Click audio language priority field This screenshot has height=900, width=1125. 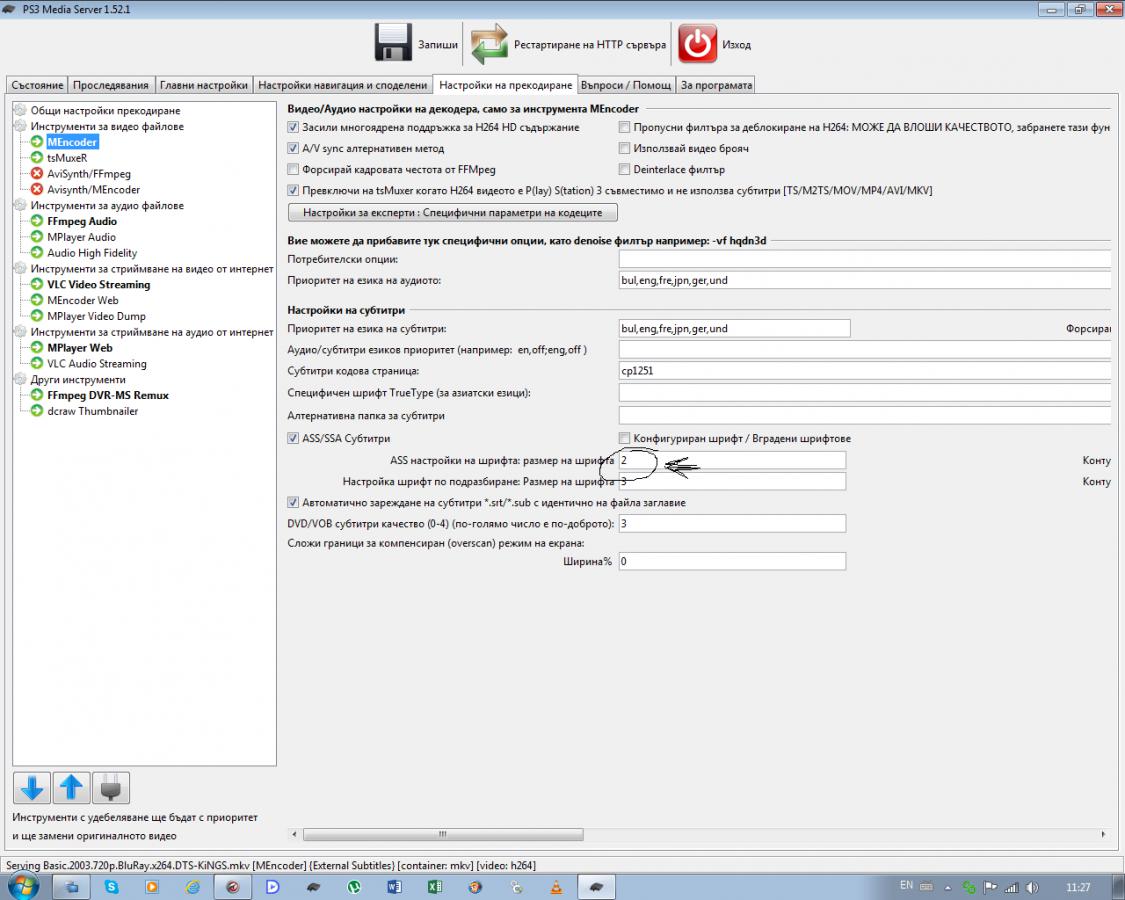tap(865, 280)
